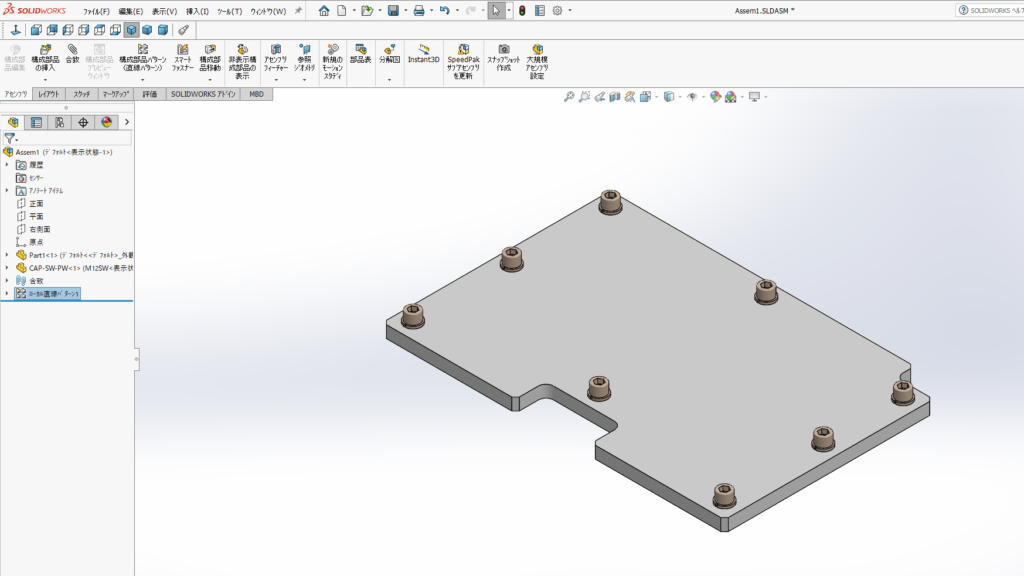The width and height of the screenshot is (1024, 576).
Task: Click the 部品表 (Bill of Materials) icon
Action: (360, 54)
